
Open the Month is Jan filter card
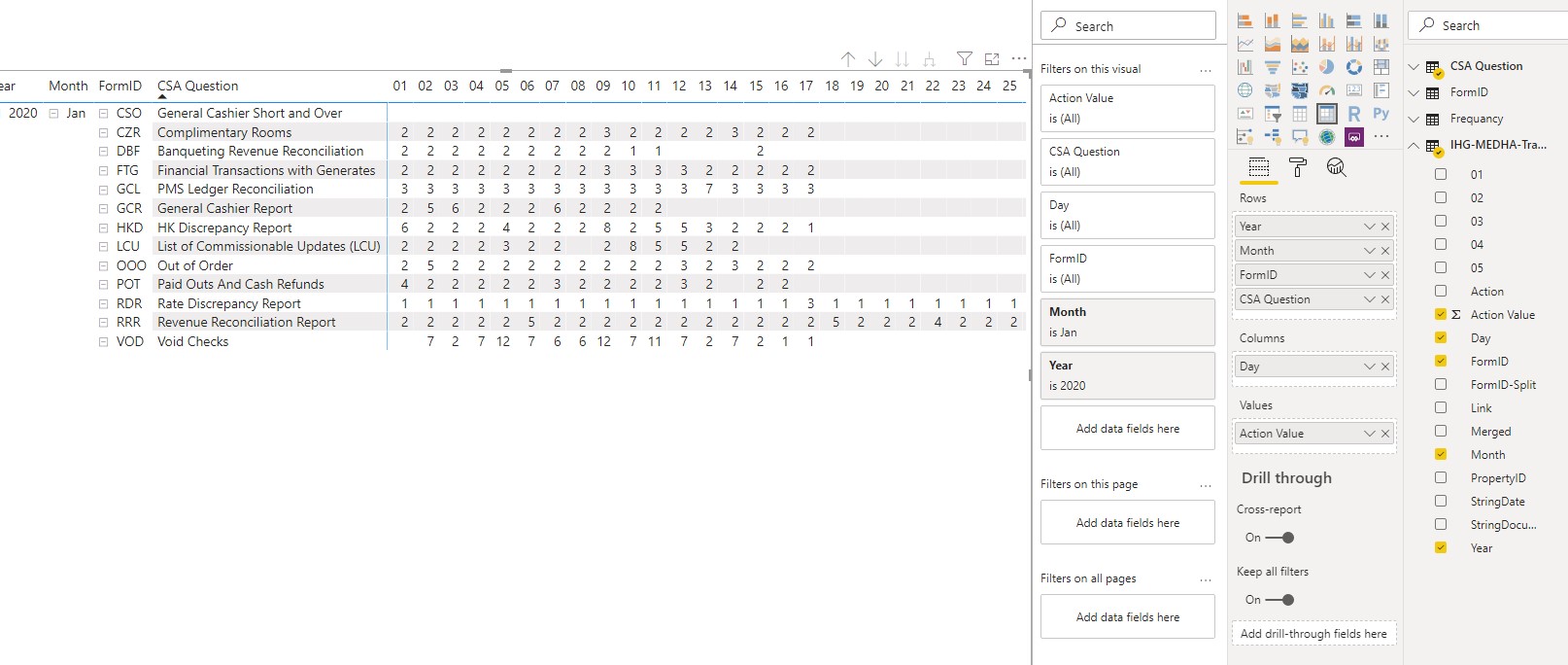coord(1127,322)
